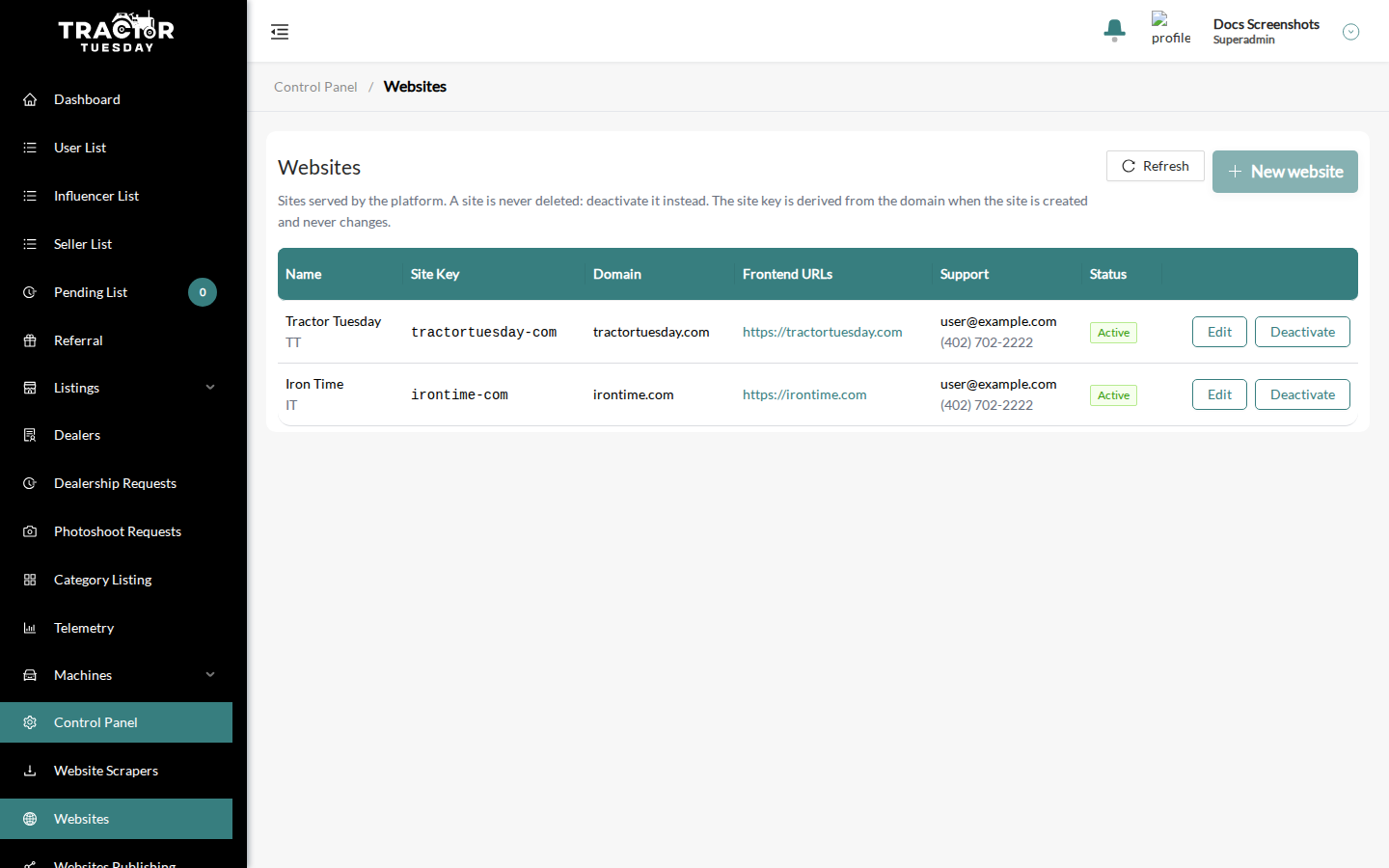
Task: Click the Photoshoot Requests camera icon
Action: click(x=30, y=531)
